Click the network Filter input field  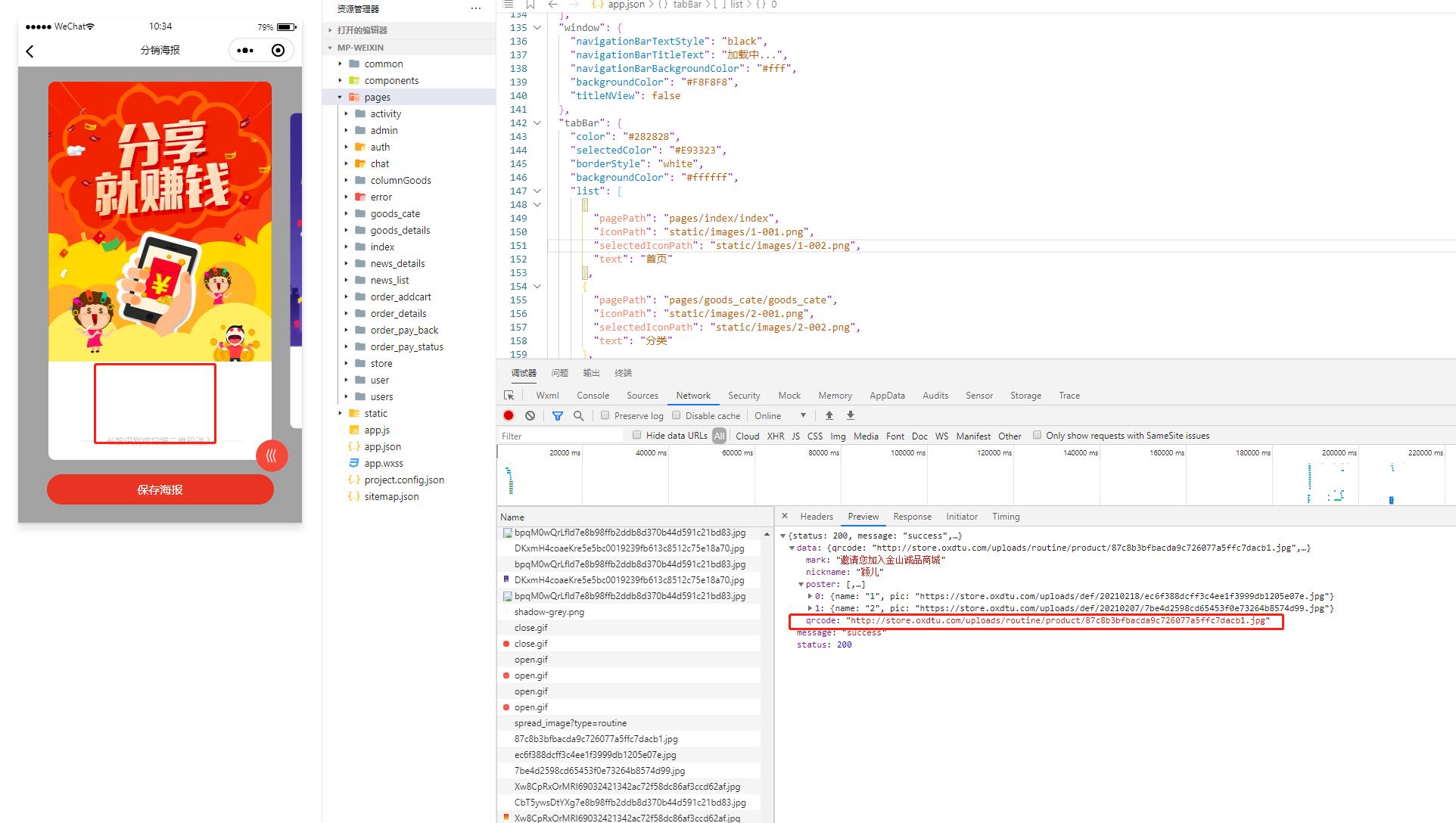[x=560, y=436]
